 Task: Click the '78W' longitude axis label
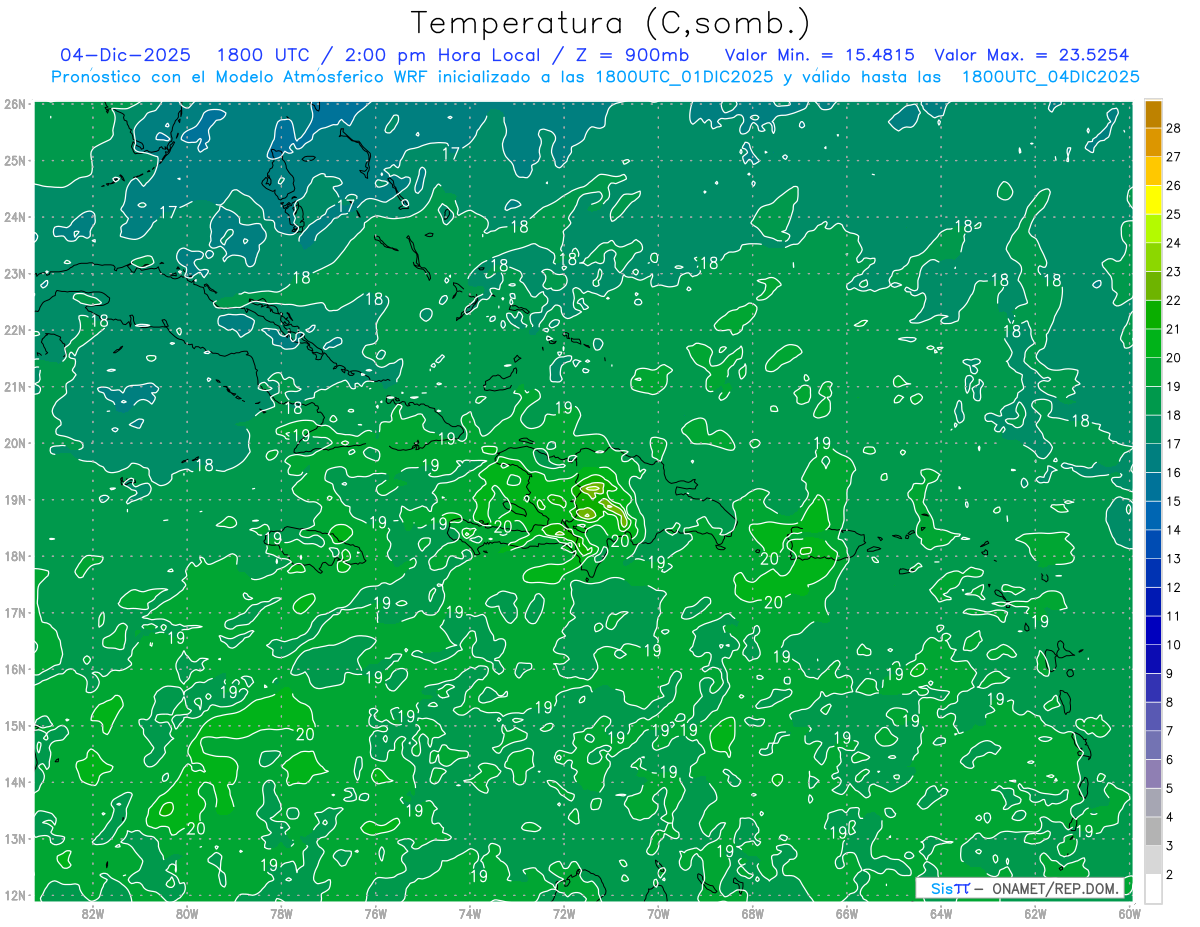(x=281, y=912)
